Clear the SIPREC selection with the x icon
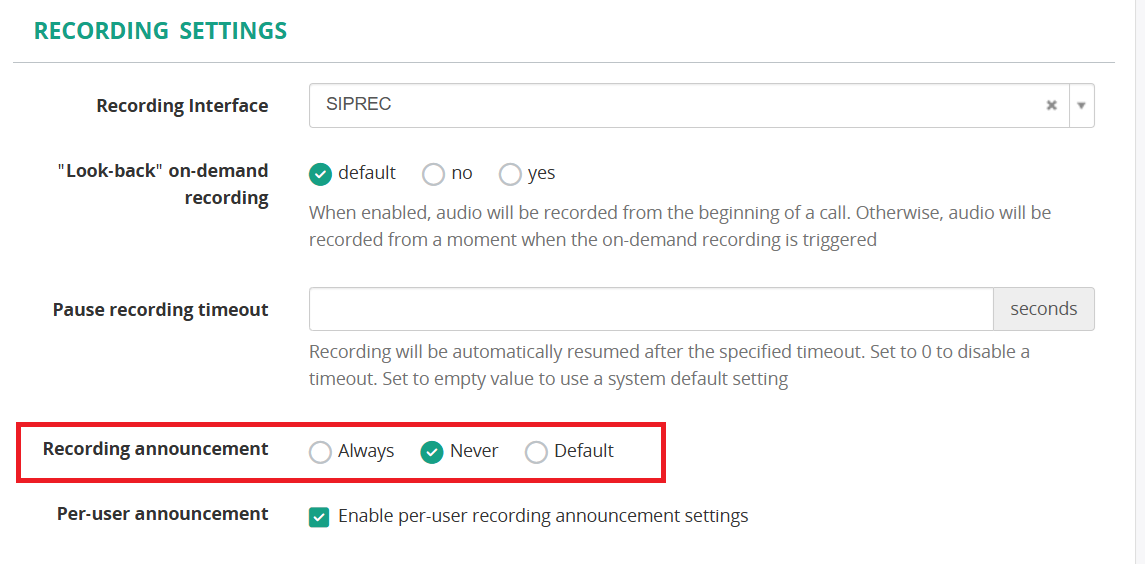 [1051, 105]
